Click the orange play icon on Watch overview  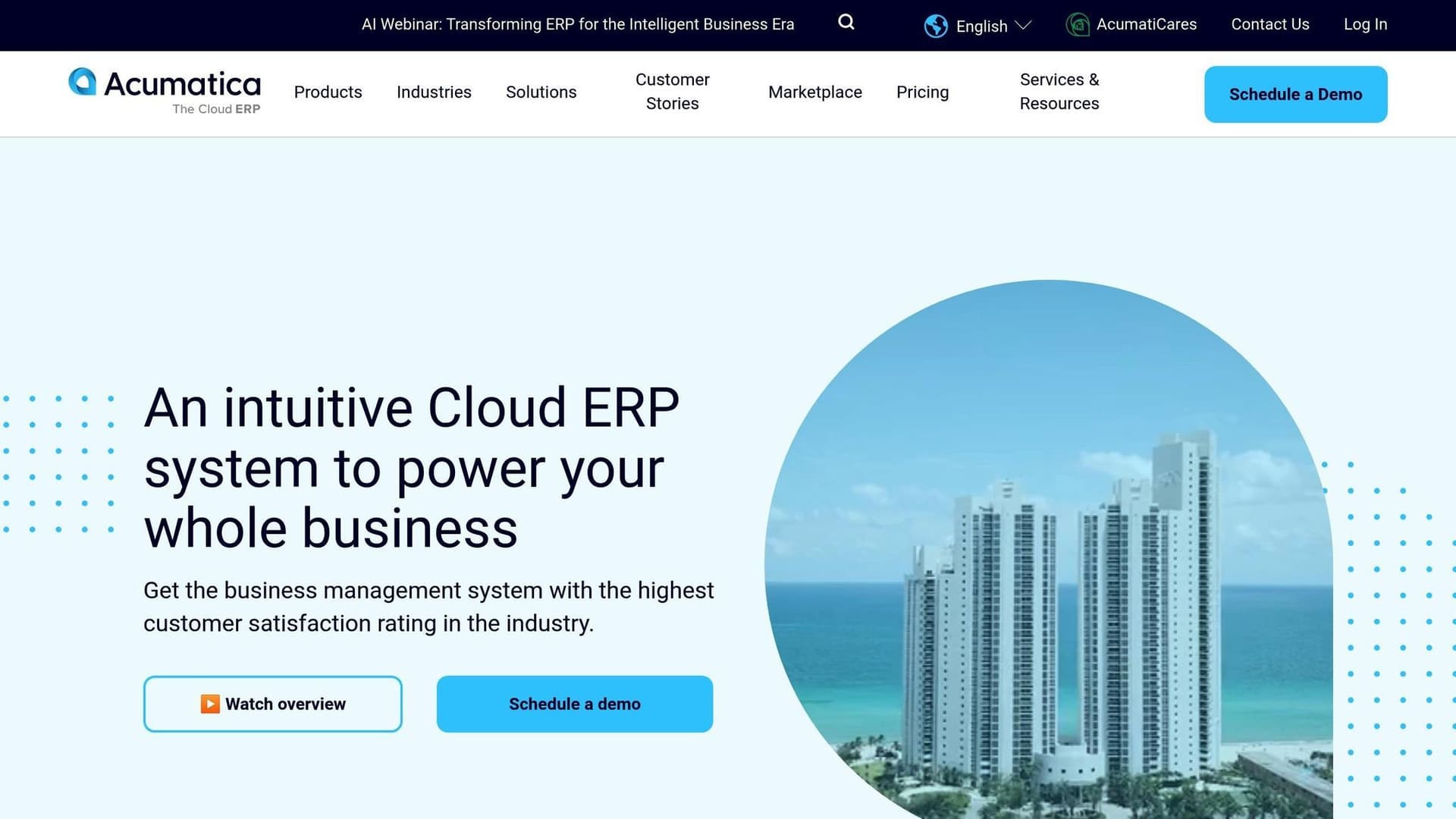210,704
